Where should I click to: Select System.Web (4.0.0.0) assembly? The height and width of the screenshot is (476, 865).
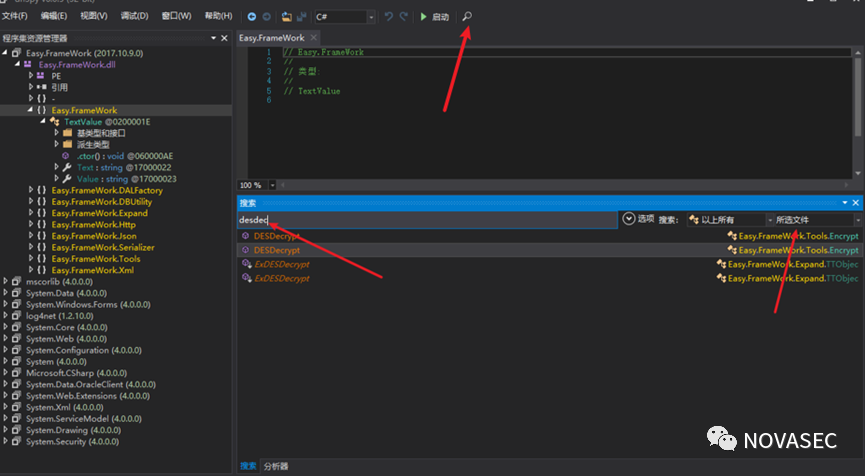coord(66,339)
